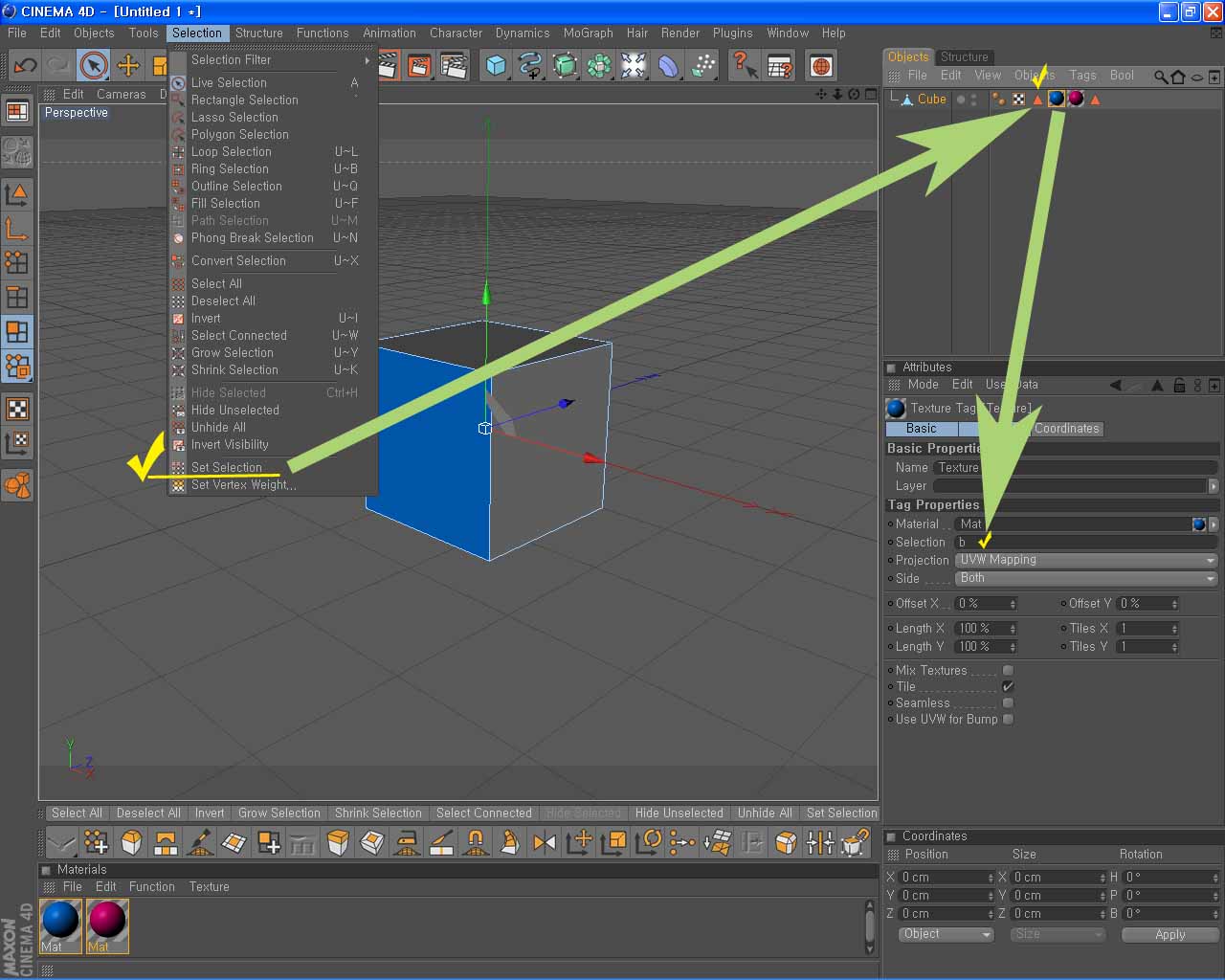Screen dimensions: 1225x980
Task: Click Select Connected button below viewport
Action: 483,813
